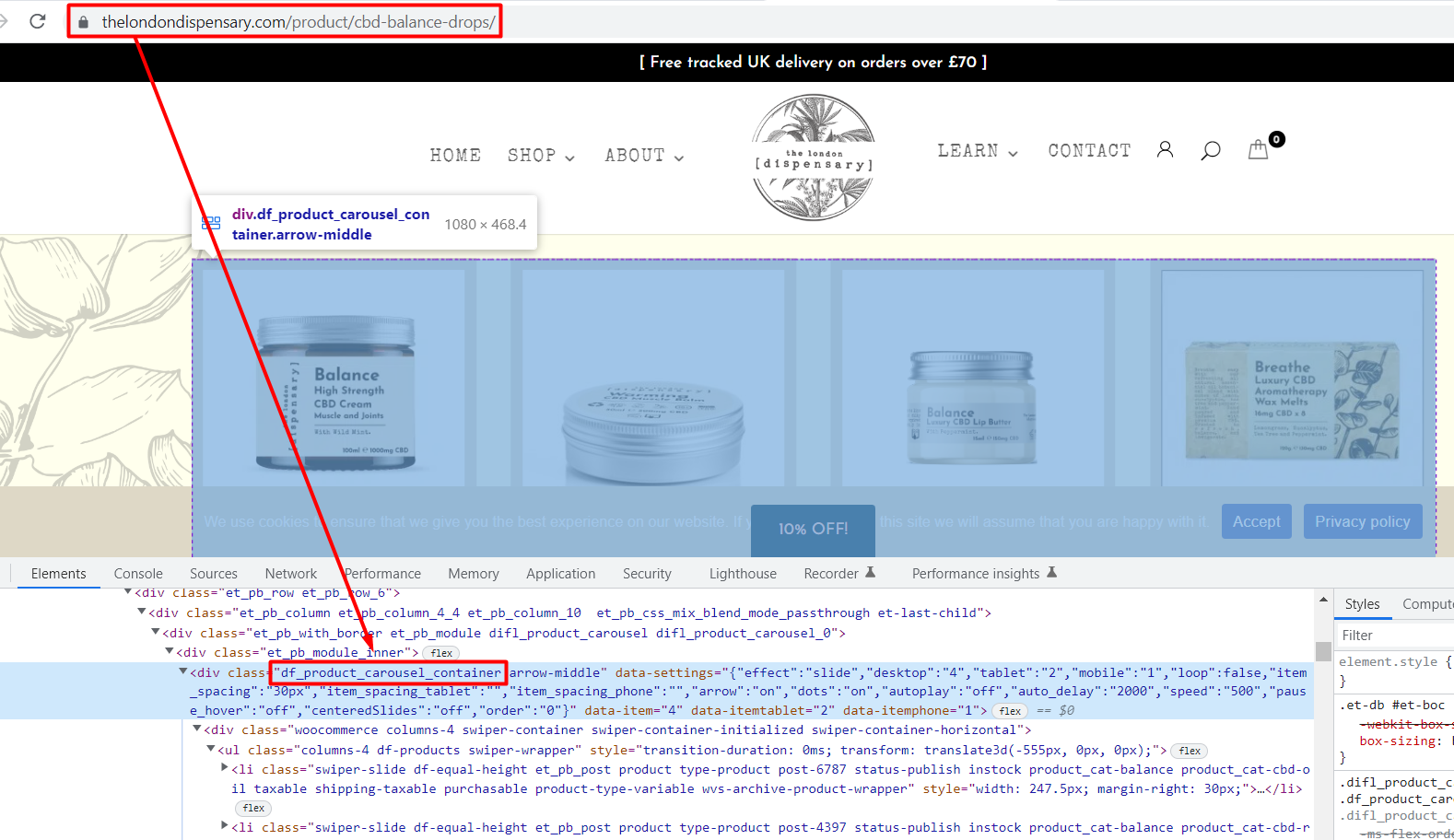This screenshot has width=1454, height=840.
Task: Switch to the Elements tab
Action: [59, 574]
